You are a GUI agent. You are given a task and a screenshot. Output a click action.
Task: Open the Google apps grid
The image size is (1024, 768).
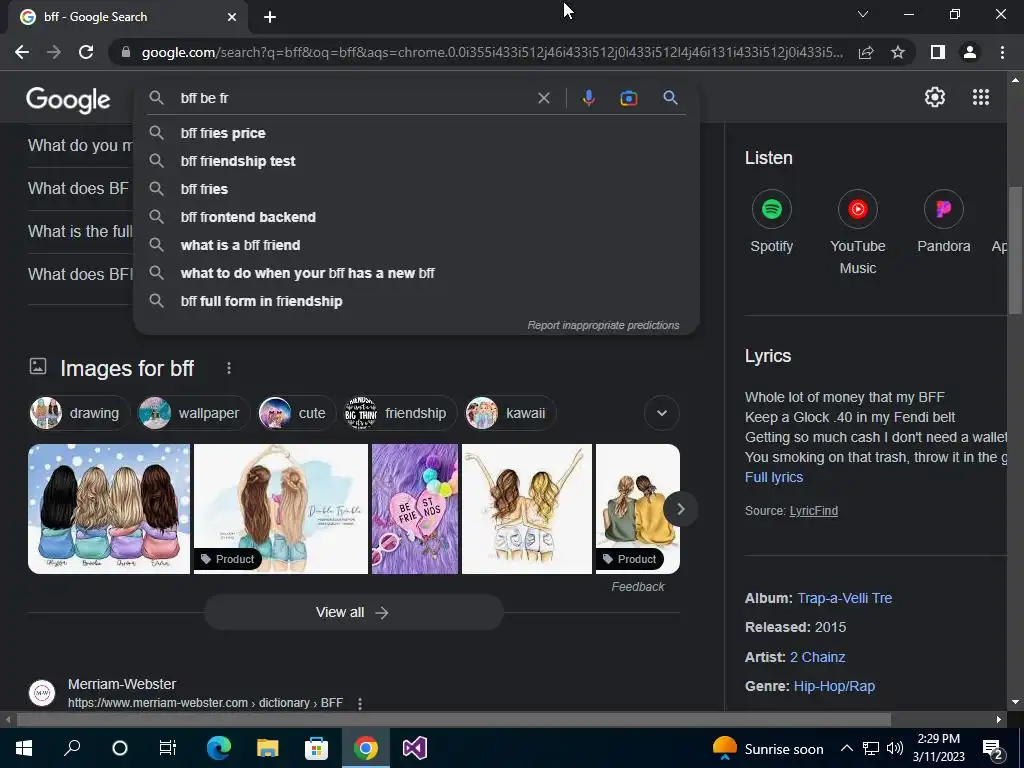tap(980, 97)
